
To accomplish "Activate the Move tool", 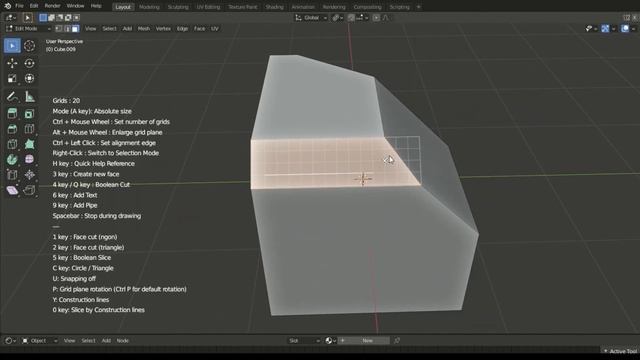I will [12, 63].
